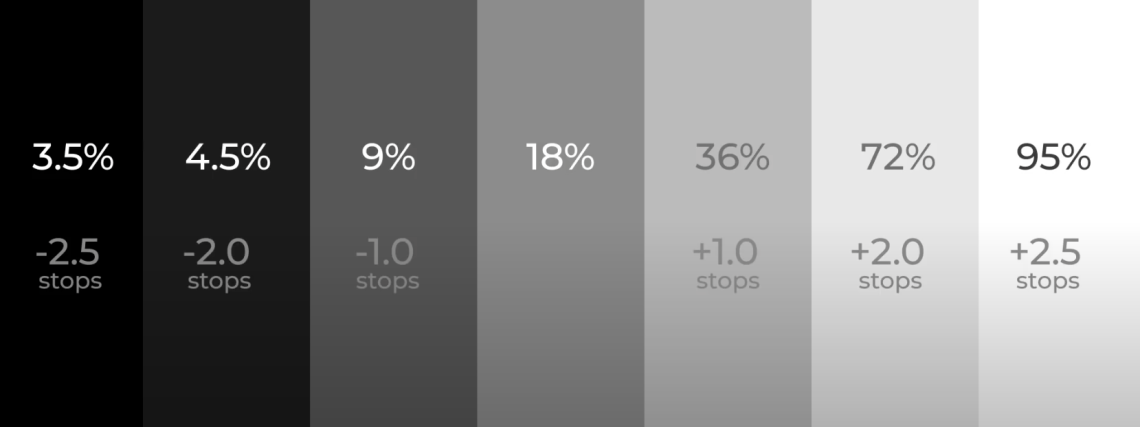Screen dimensions: 1140x427
Task: Pick the very light 72% swatch
Action: [895, 213]
